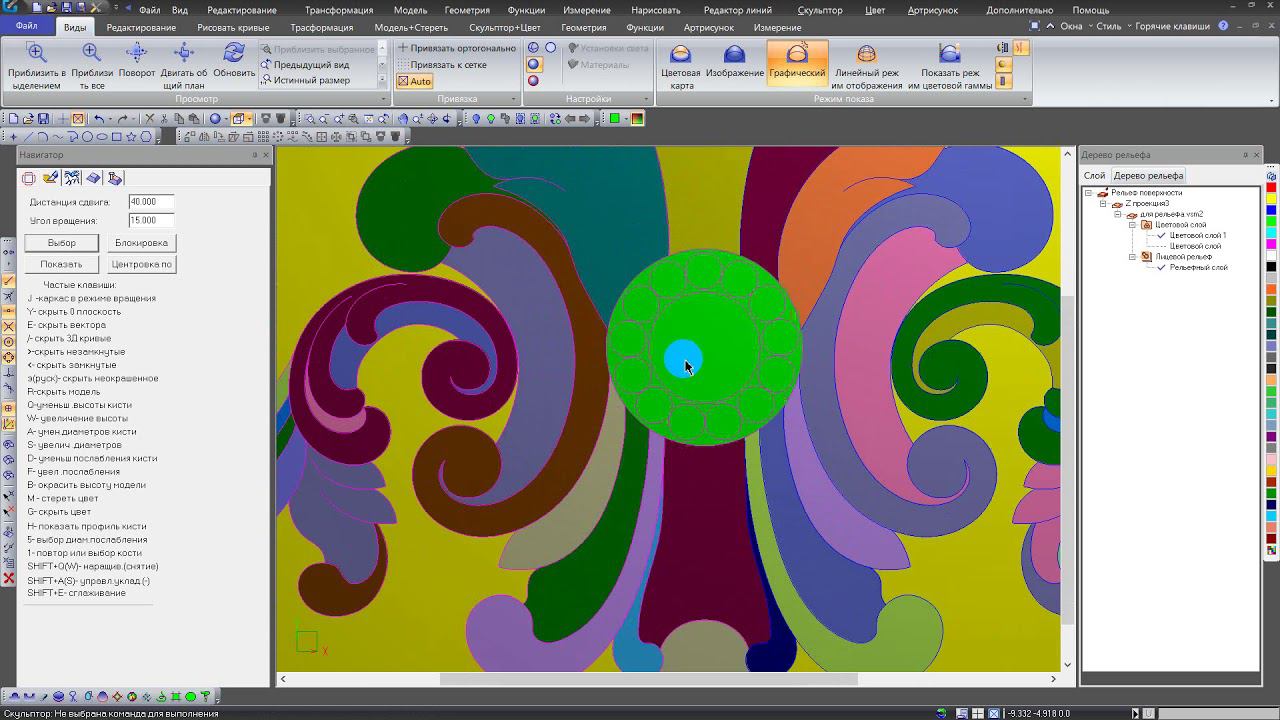This screenshot has height=720, width=1280.
Task: Click 'Показать режим цветовой гаммы' icon
Action: pyautogui.click(x=949, y=56)
